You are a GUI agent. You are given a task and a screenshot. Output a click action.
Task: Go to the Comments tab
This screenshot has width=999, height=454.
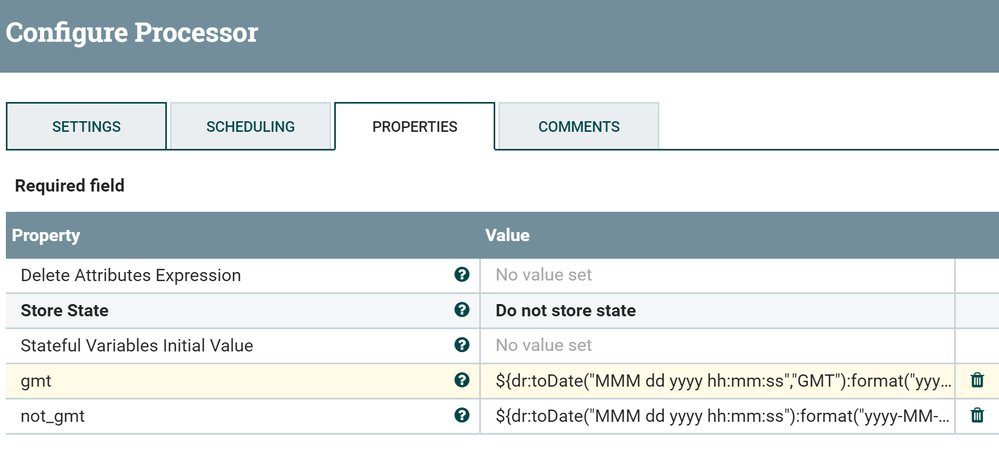point(579,127)
